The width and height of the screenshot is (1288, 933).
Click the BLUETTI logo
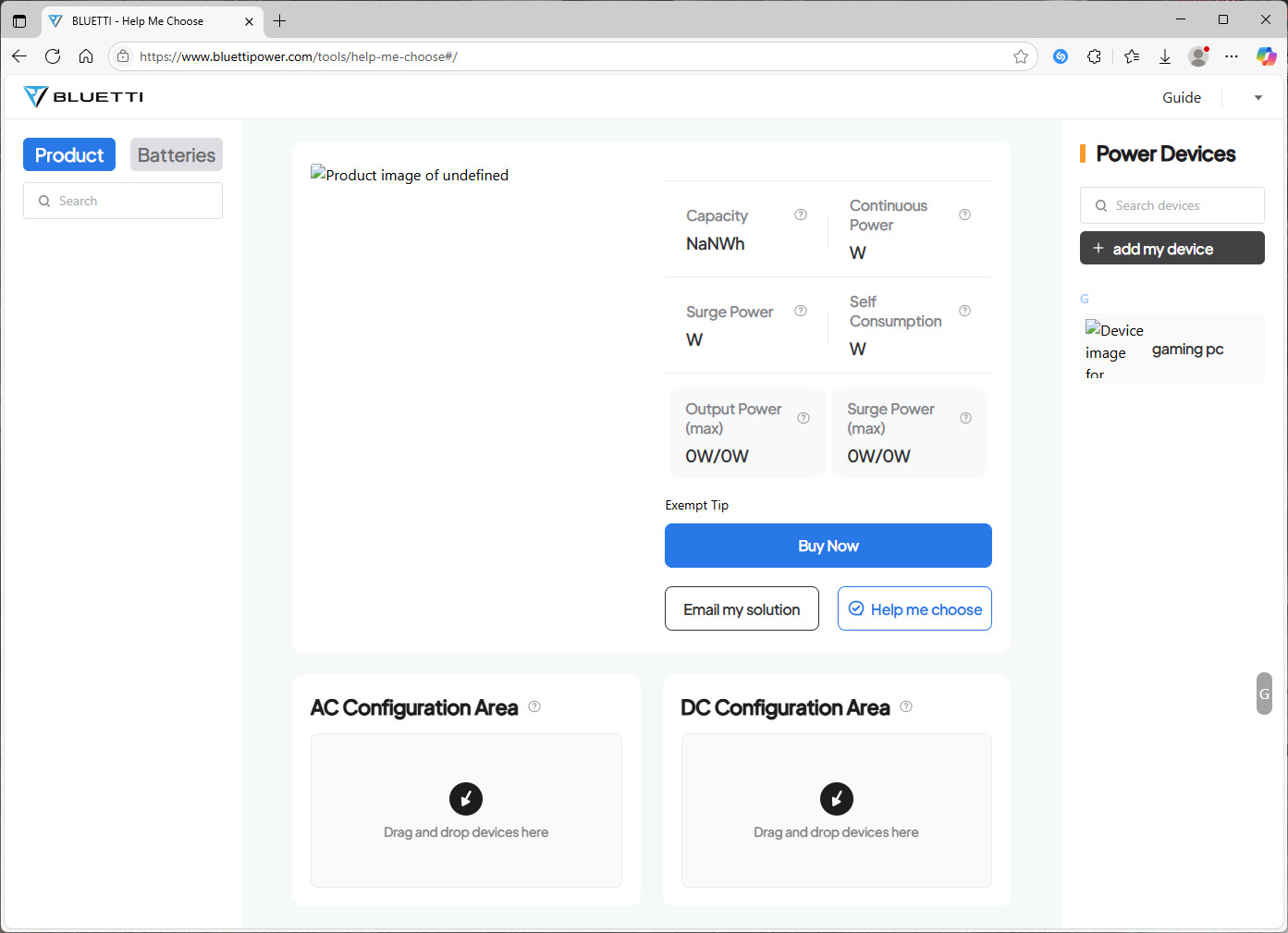click(x=83, y=97)
